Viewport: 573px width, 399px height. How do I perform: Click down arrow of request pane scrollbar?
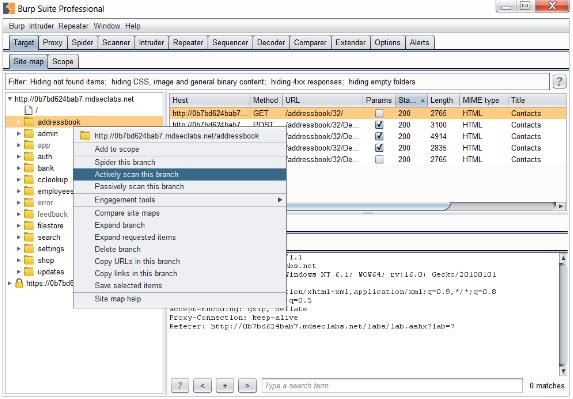[563, 371]
